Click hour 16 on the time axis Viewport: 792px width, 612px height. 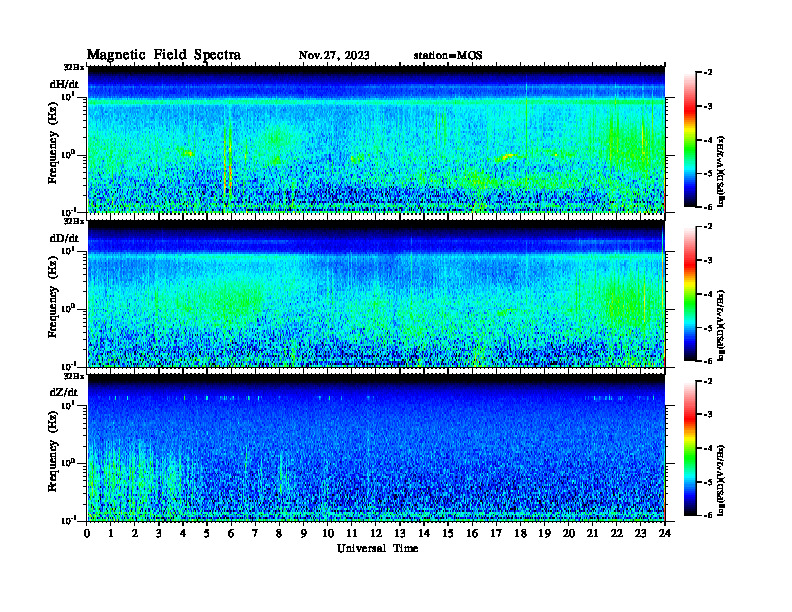coord(472,534)
